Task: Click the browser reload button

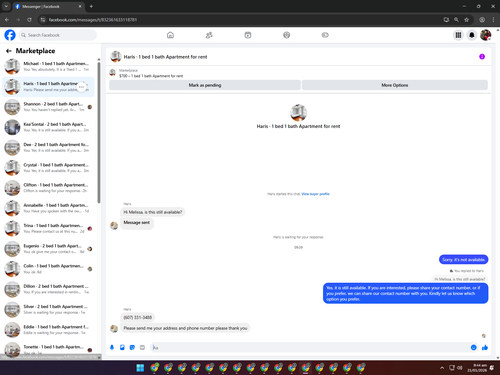Action: [29, 20]
